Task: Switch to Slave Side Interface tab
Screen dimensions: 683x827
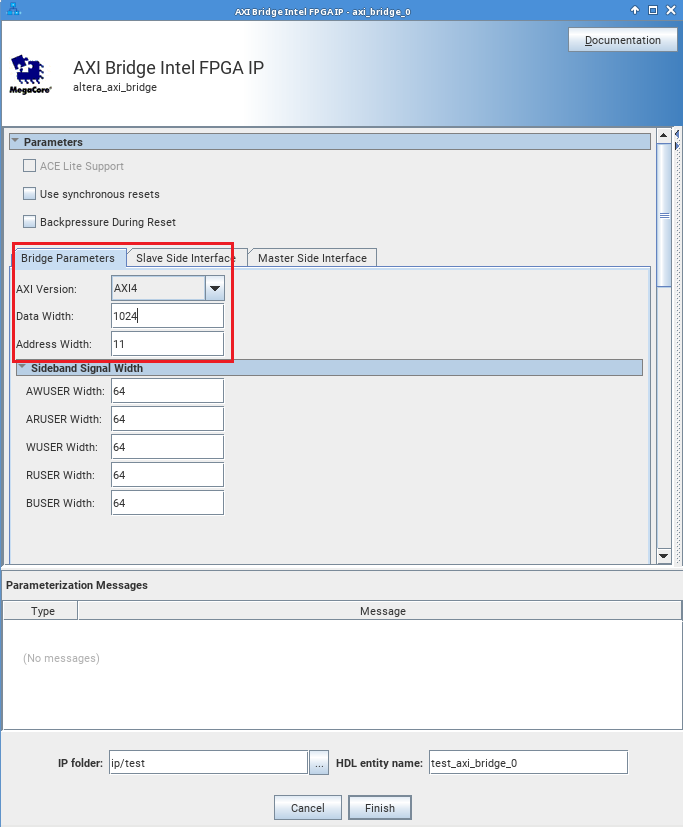Action: pos(186,258)
